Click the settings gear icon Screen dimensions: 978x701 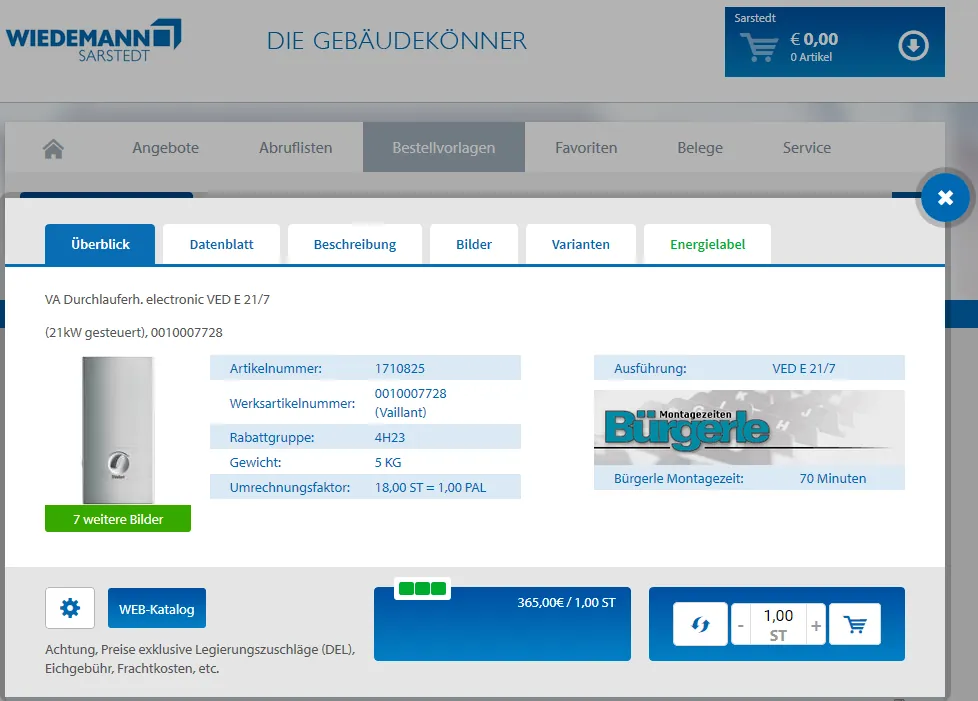(70, 608)
